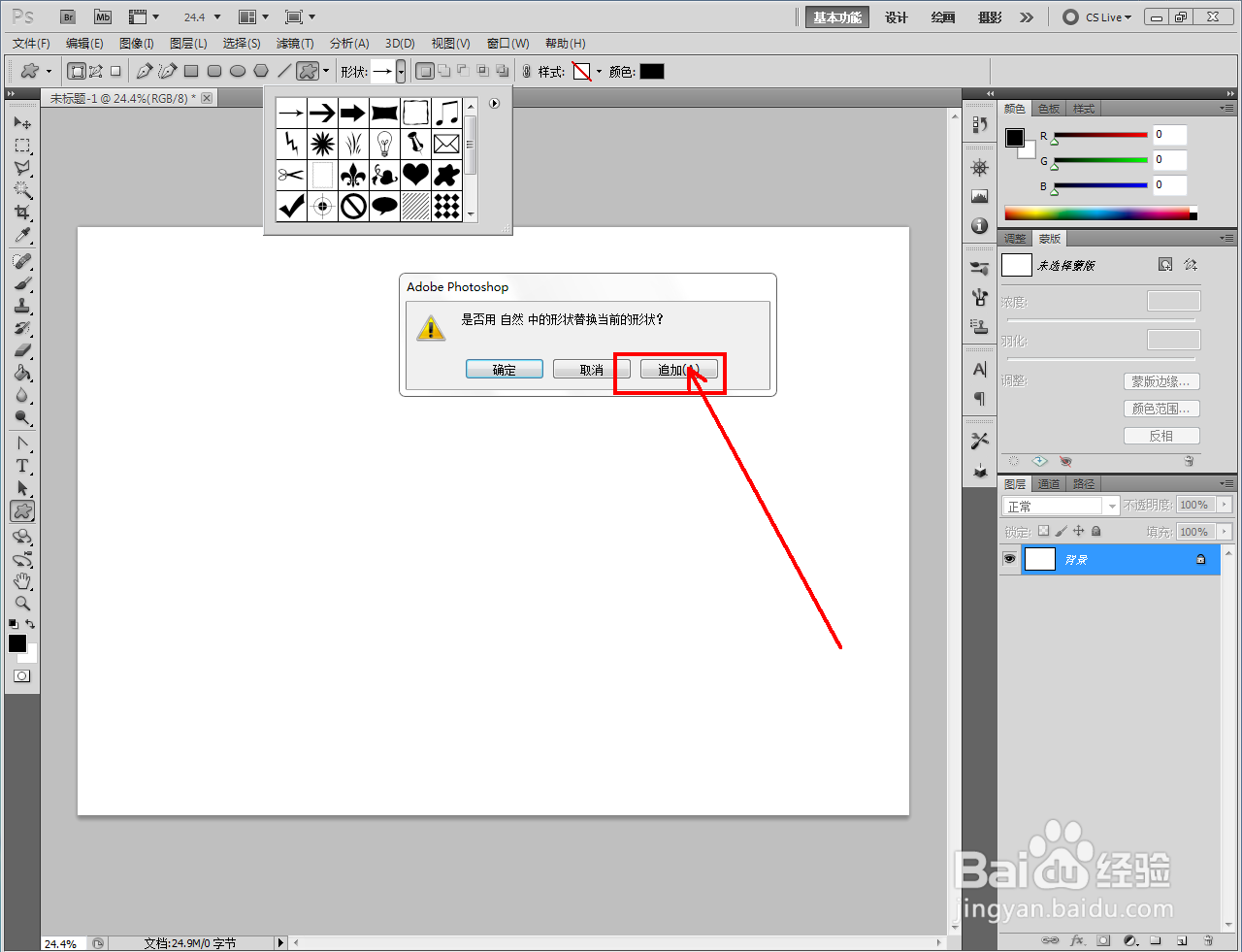Select the Brush tool
Image resolution: width=1242 pixels, height=952 pixels.
coord(22,283)
